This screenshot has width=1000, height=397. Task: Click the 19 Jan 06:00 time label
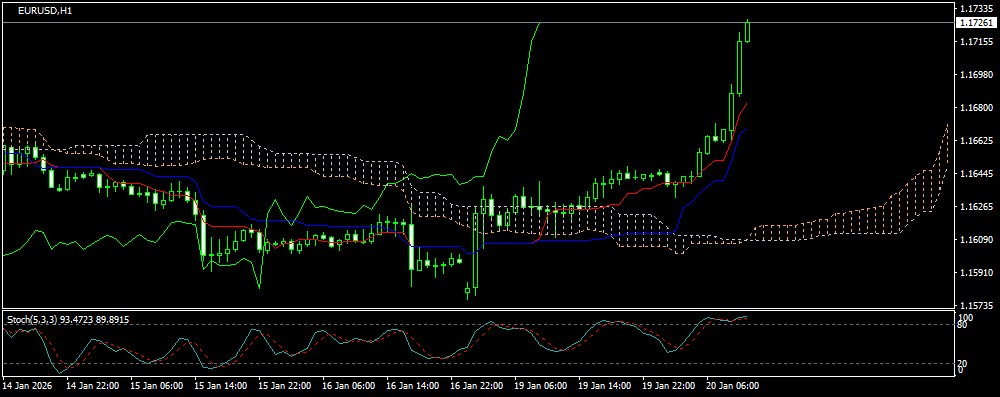point(541,386)
